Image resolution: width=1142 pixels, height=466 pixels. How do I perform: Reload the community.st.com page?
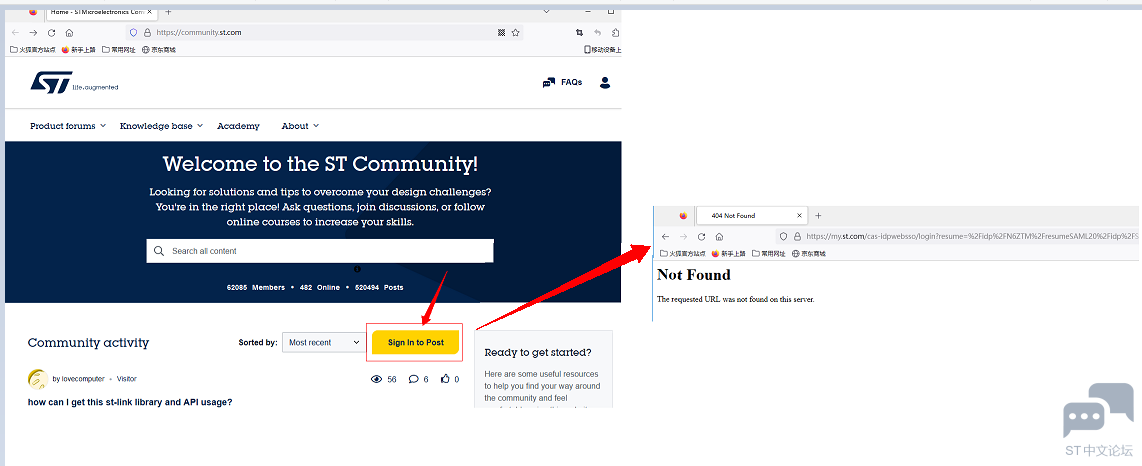[x=52, y=33]
